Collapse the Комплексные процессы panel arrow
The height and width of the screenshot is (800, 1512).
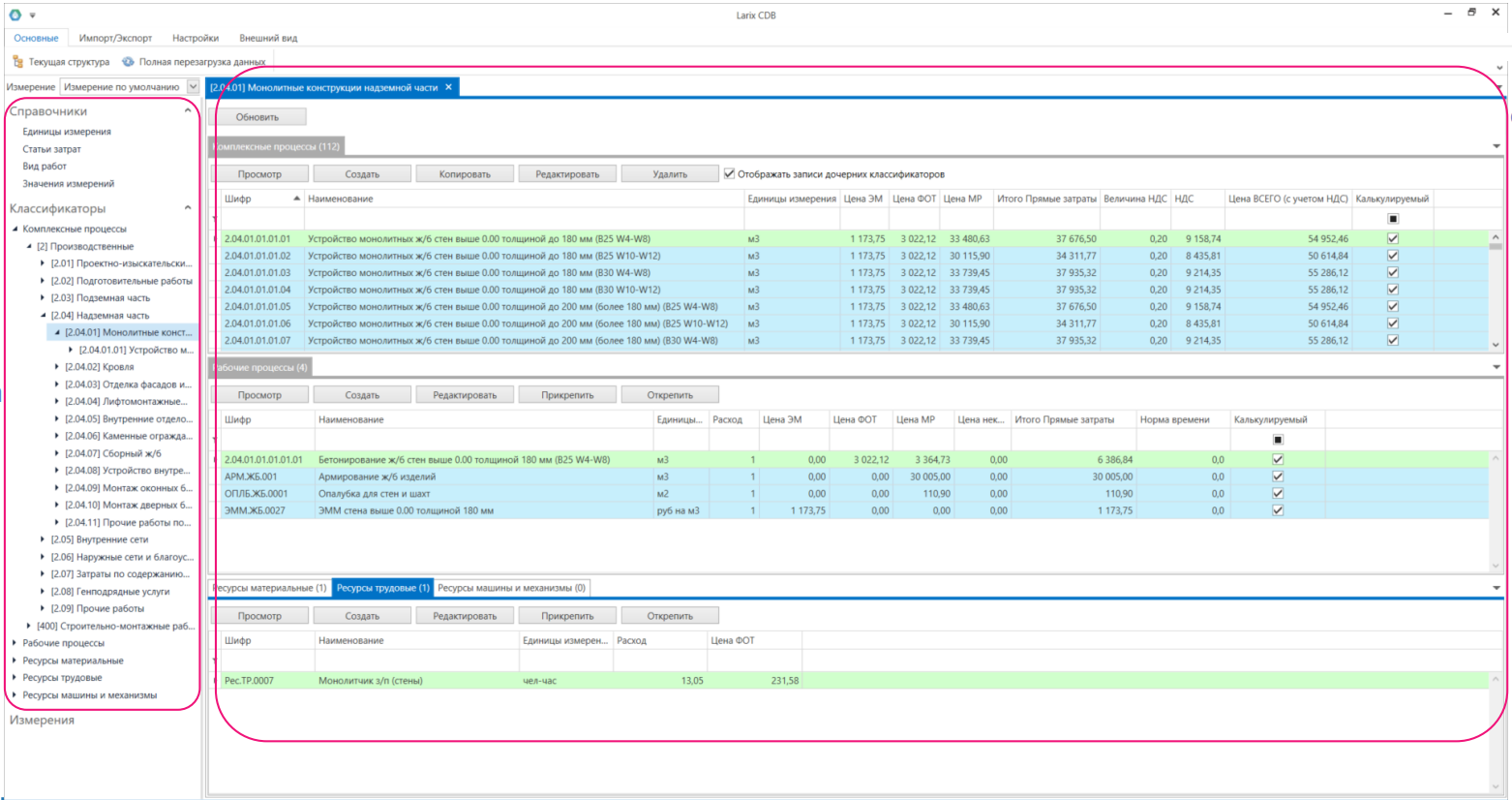[1497, 146]
